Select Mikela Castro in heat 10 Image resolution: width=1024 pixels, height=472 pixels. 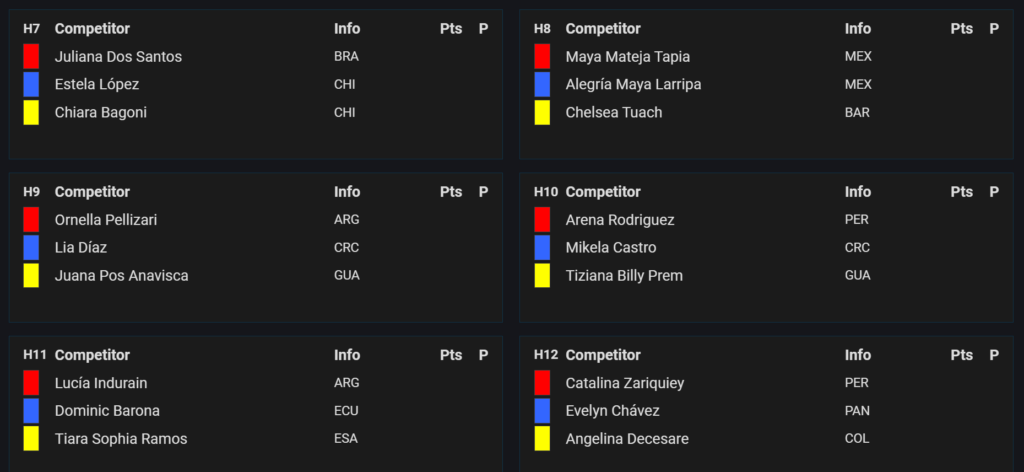(x=611, y=247)
